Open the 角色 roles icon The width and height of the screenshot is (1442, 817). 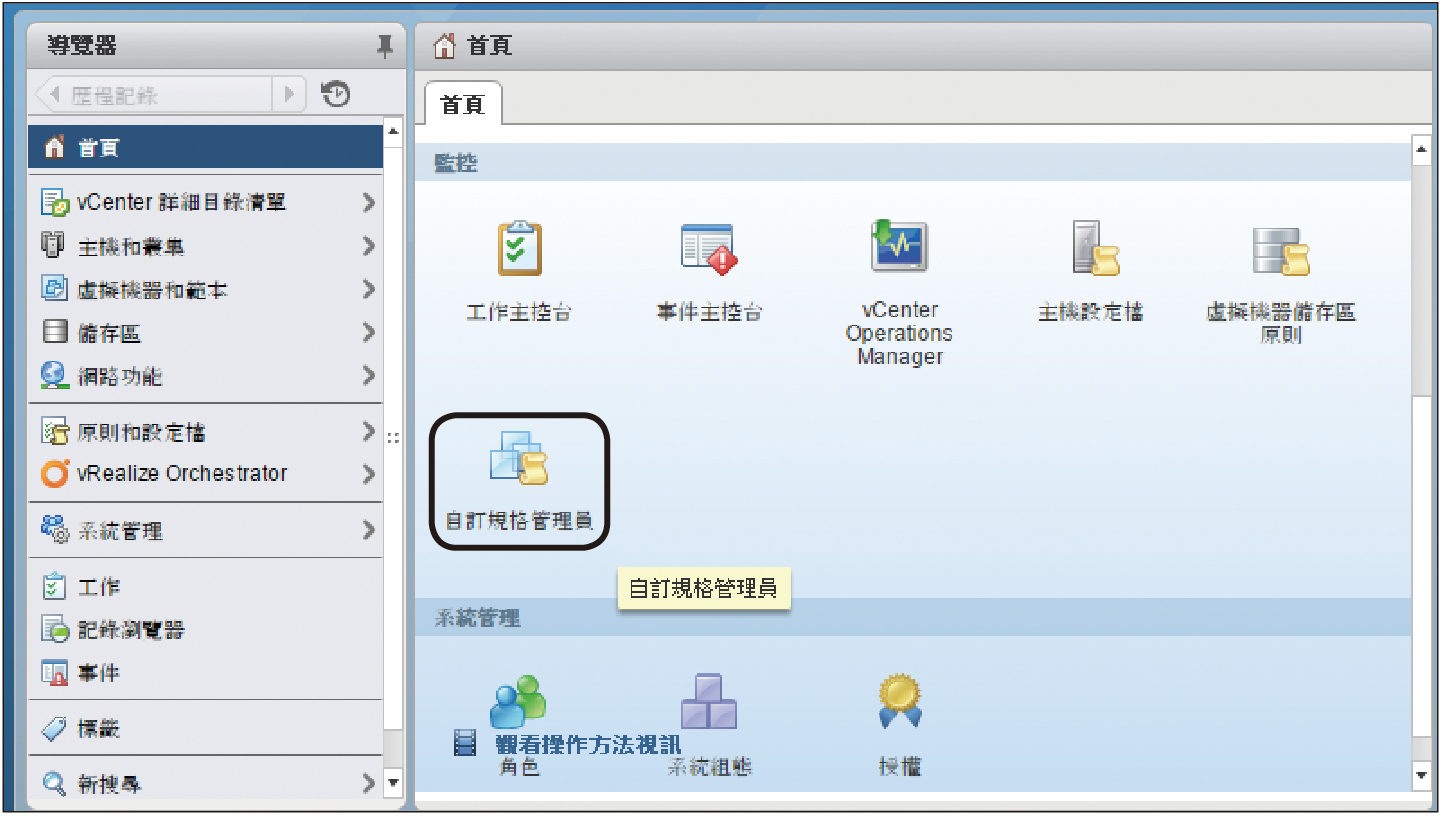tap(517, 702)
